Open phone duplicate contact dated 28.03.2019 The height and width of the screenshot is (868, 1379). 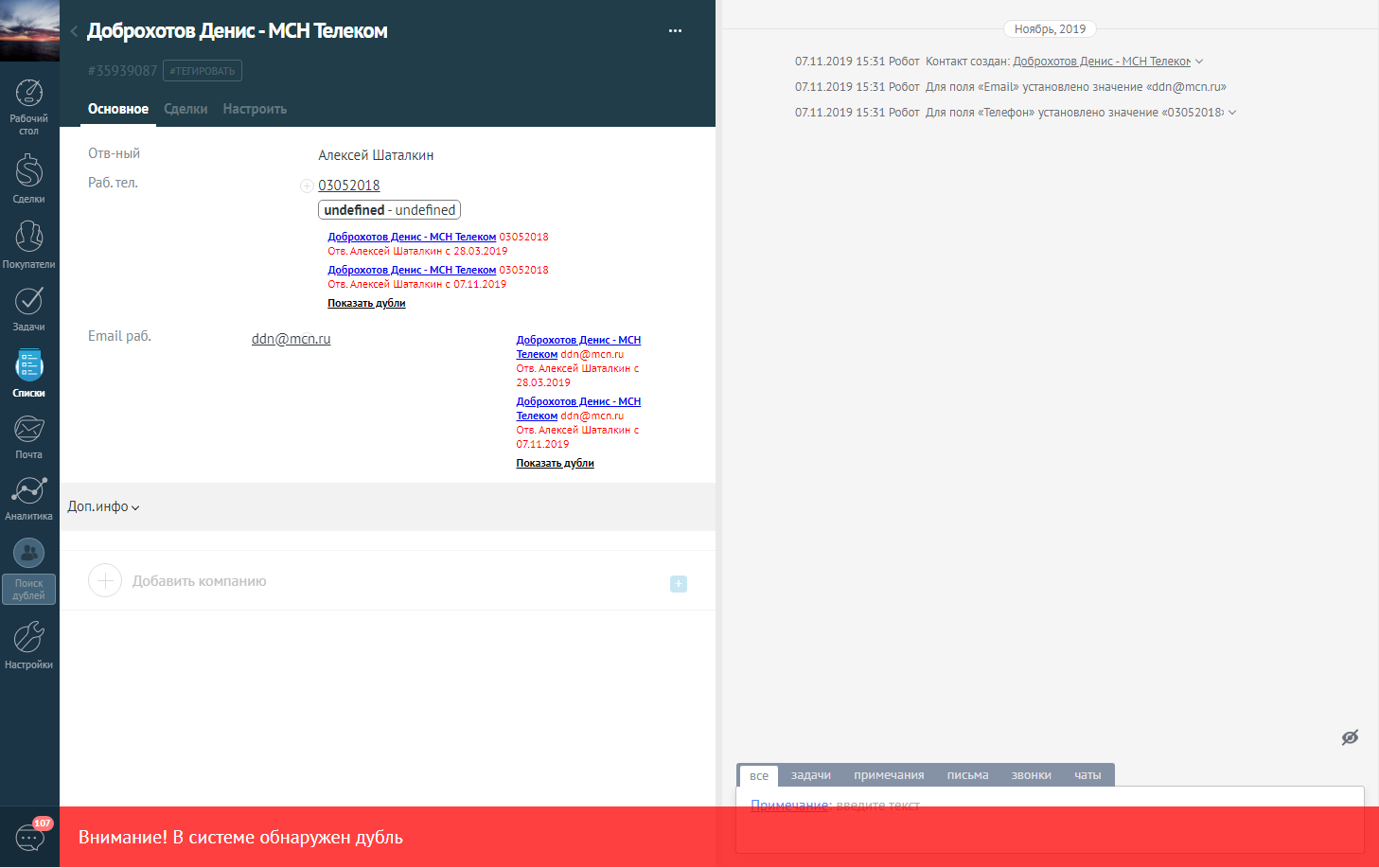pyautogui.click(x=412, y=237)
